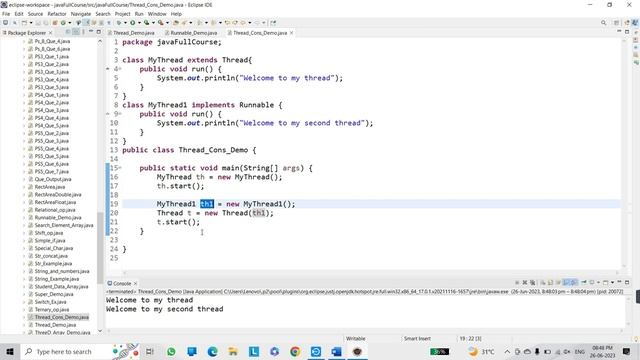Screen dimensions: 640x360
Task: Open the Refactor menu
Action: (x=57, y=14)
